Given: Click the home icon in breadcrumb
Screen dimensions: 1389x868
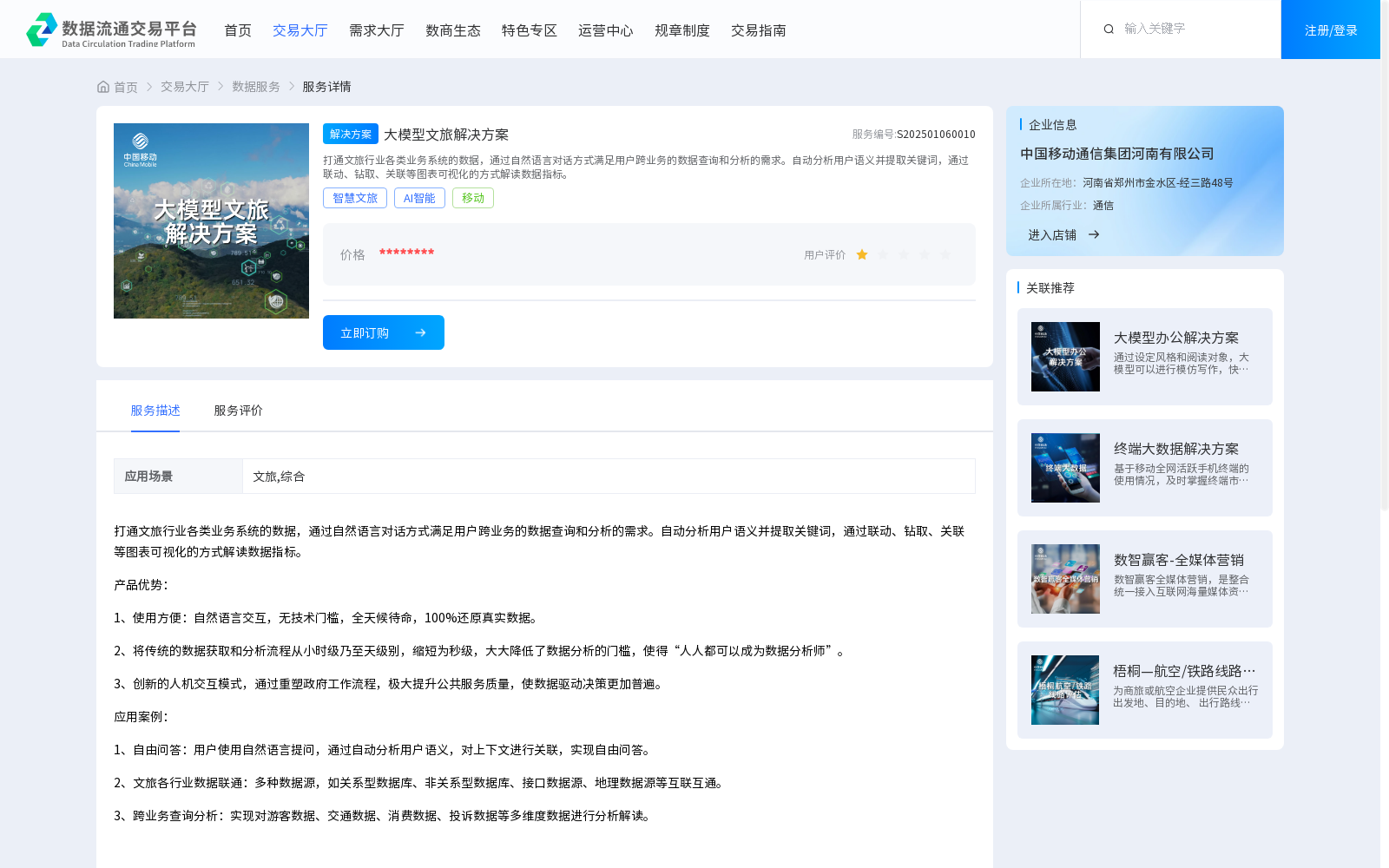Looking at the screenshot, I should pos(103,87).
